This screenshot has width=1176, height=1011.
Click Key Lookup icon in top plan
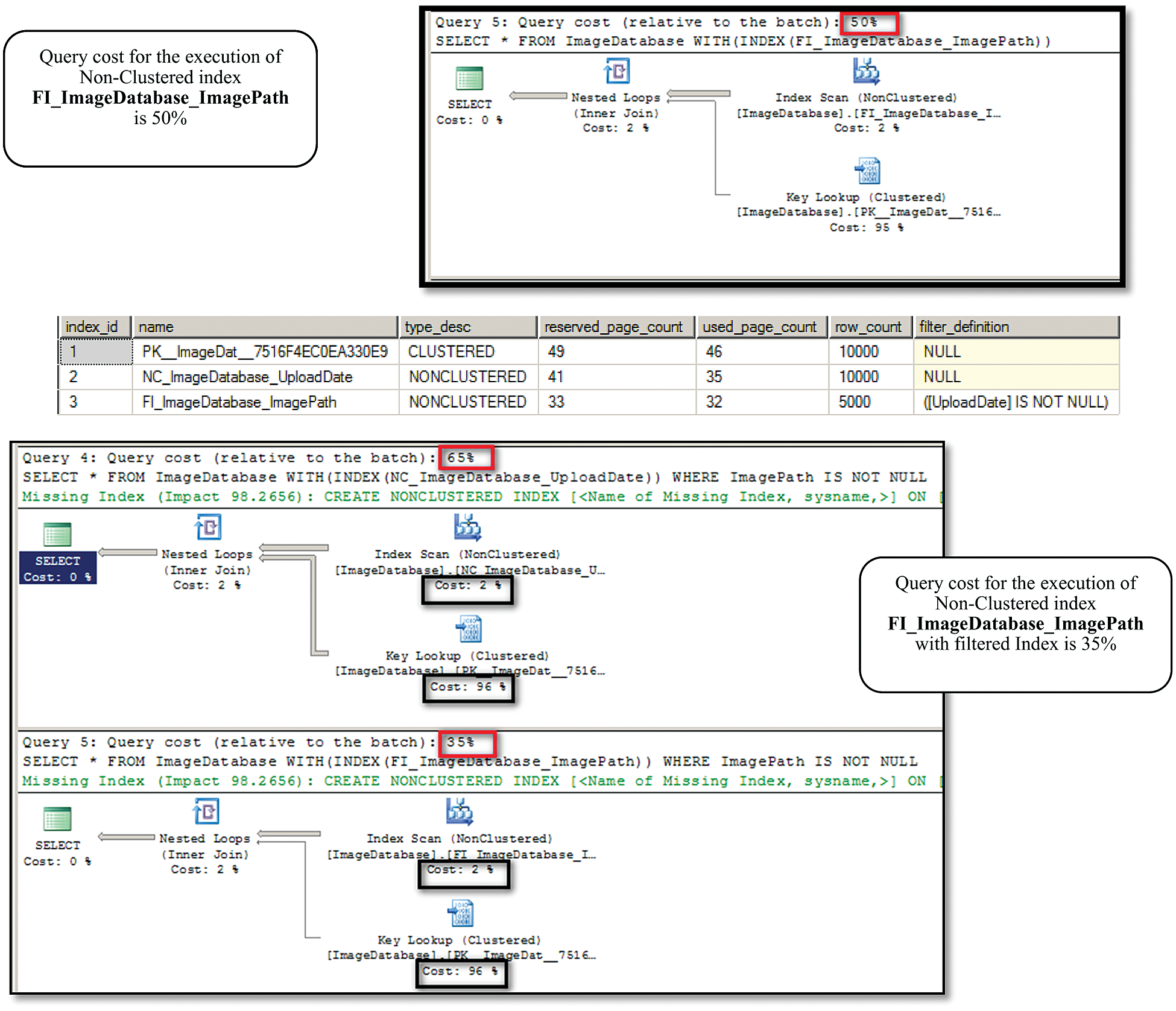coord(867,171)
